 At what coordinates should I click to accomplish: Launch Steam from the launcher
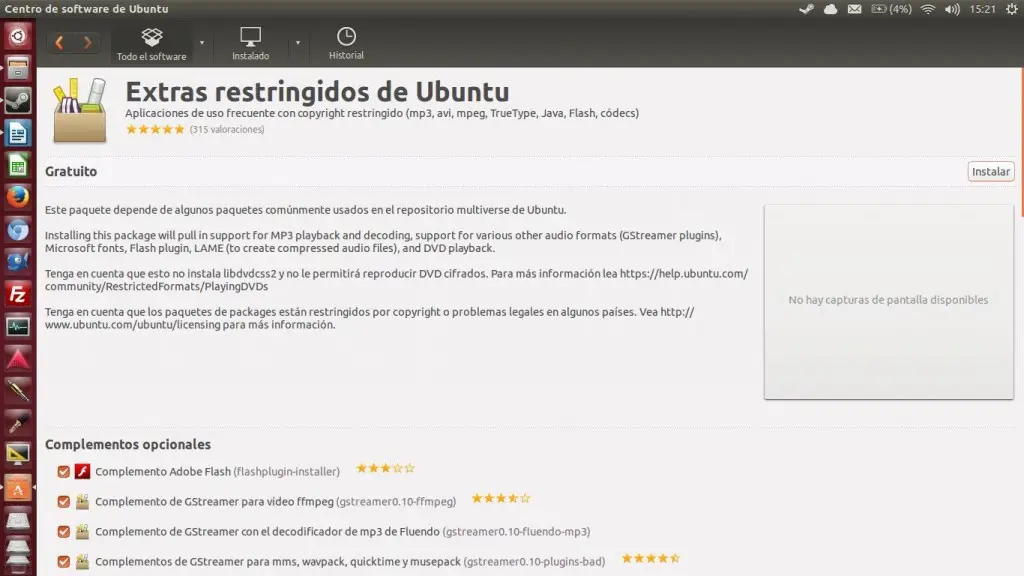[x=18, y=101]
